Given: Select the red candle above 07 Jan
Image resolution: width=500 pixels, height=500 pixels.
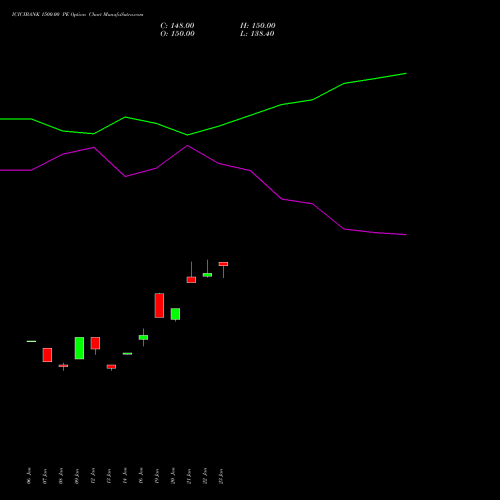Looking at the screenshot, I should (x=47, y=355).
